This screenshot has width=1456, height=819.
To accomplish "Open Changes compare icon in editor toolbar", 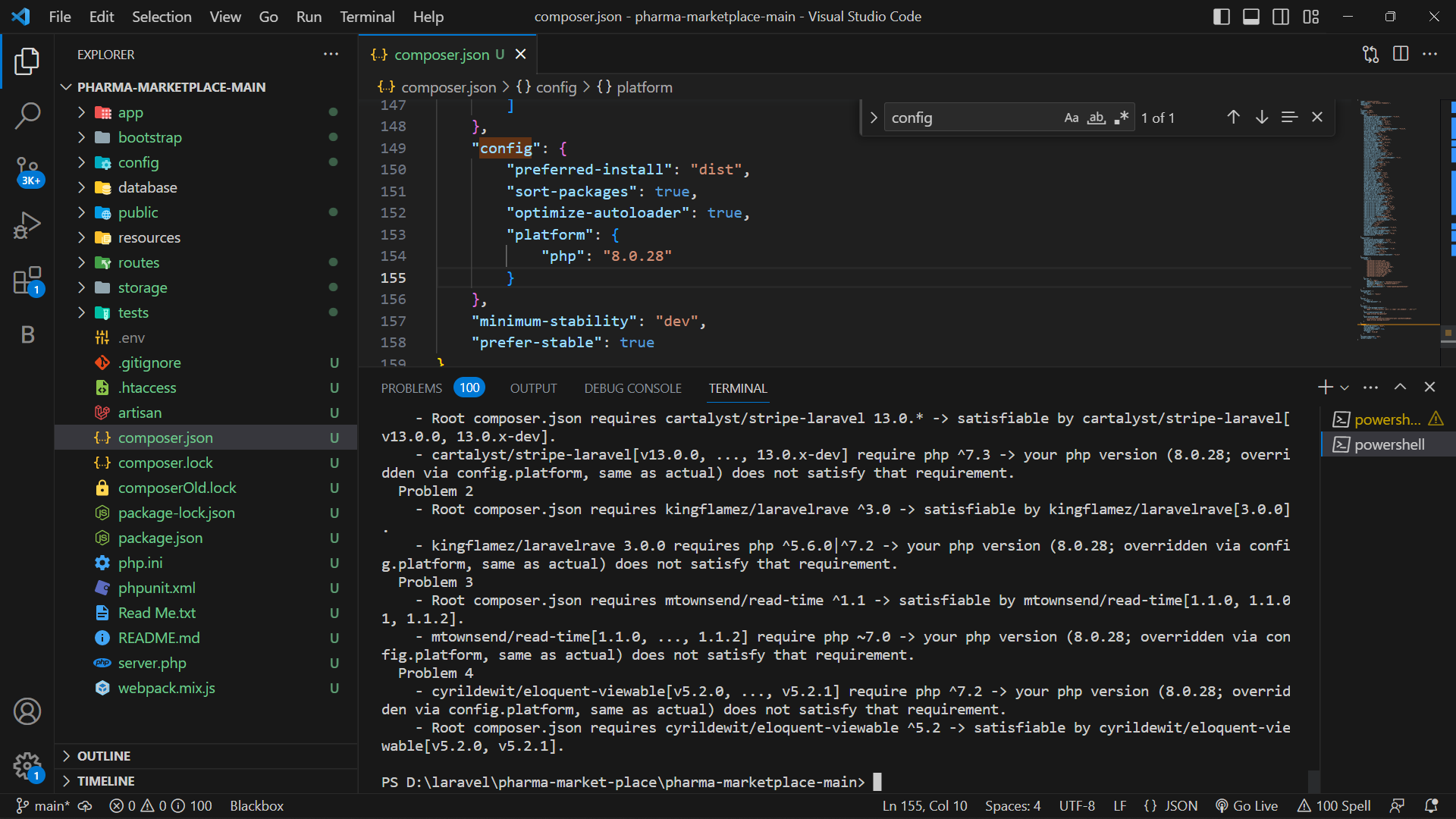I will pyautogui.click(x=1370, y=54).
